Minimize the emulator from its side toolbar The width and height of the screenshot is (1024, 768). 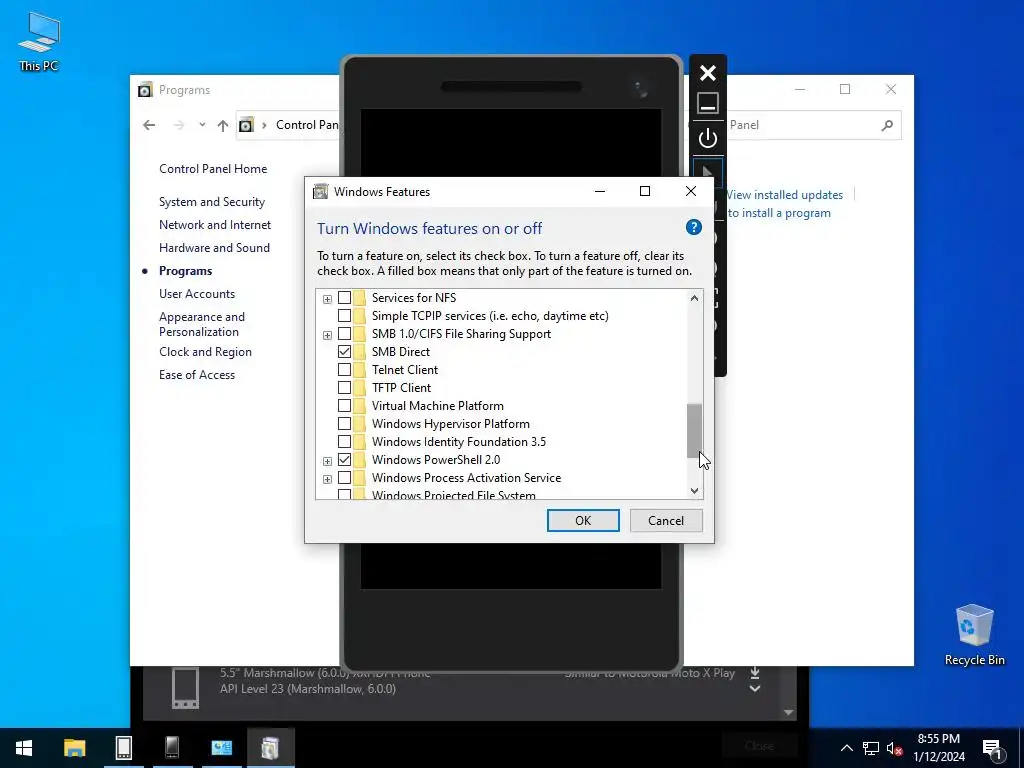tap(708, 103)
